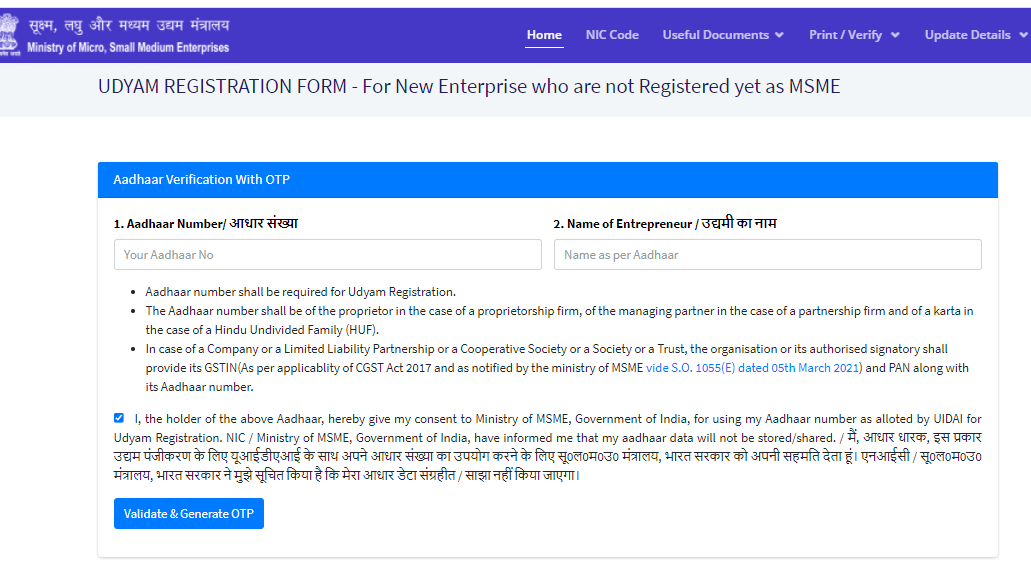Expand the Update Details dropdown

point(967,35)
